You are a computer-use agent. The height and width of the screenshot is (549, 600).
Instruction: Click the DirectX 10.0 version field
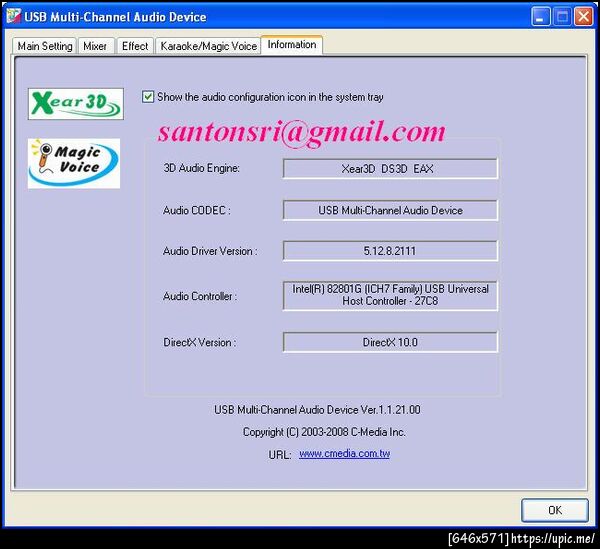point(390,342)
